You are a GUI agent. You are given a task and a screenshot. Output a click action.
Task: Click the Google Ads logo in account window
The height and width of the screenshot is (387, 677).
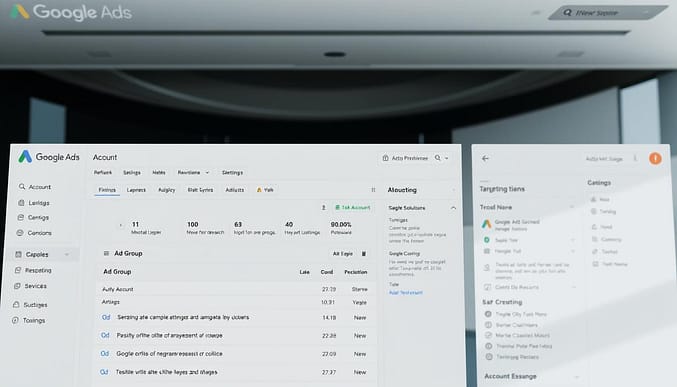(x=49, y=157)
